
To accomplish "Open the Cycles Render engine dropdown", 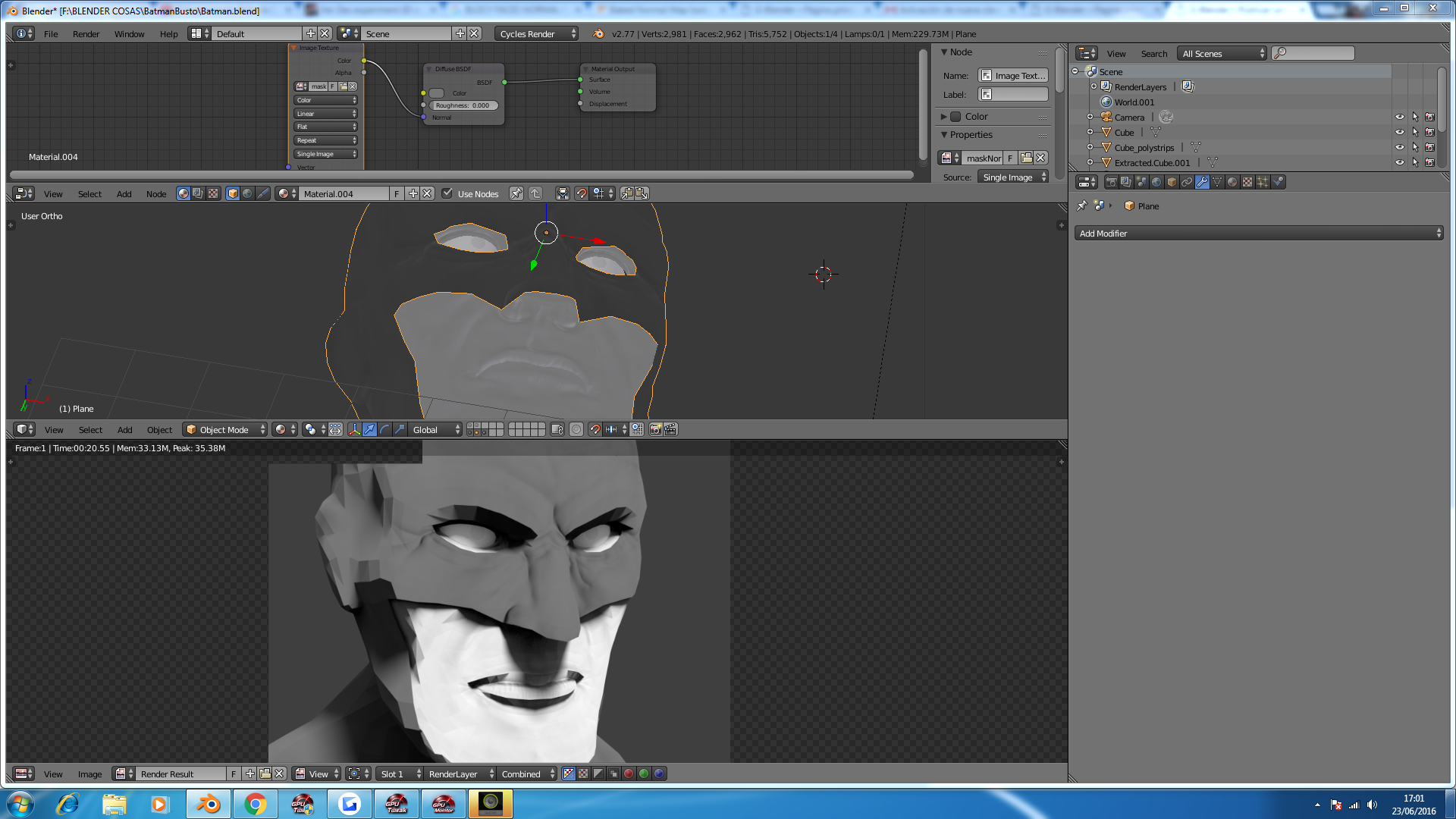I will coord(536,33).
